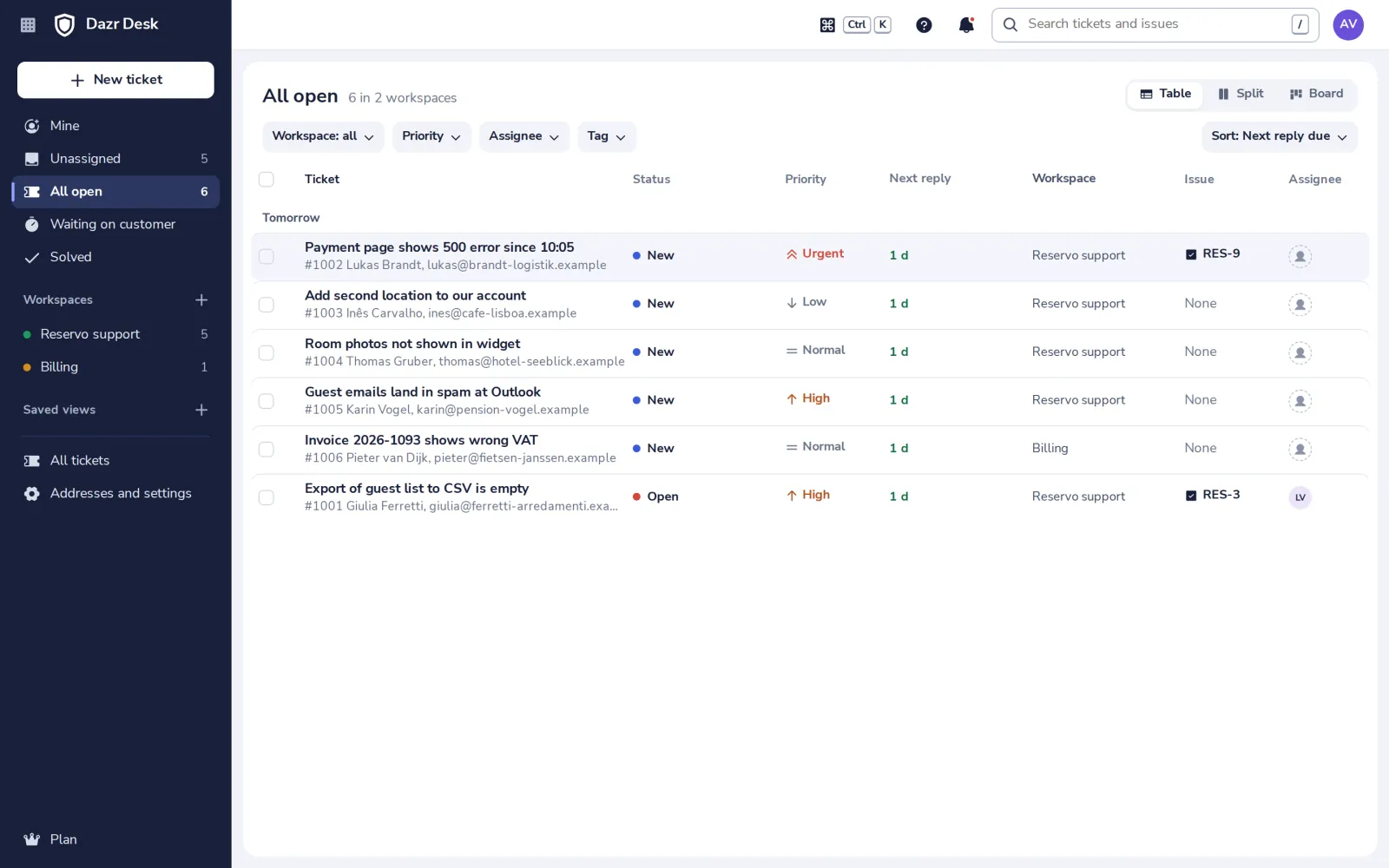1389x868 pixels.
Task: Open the notifications bell
Action: pos(966,25)
